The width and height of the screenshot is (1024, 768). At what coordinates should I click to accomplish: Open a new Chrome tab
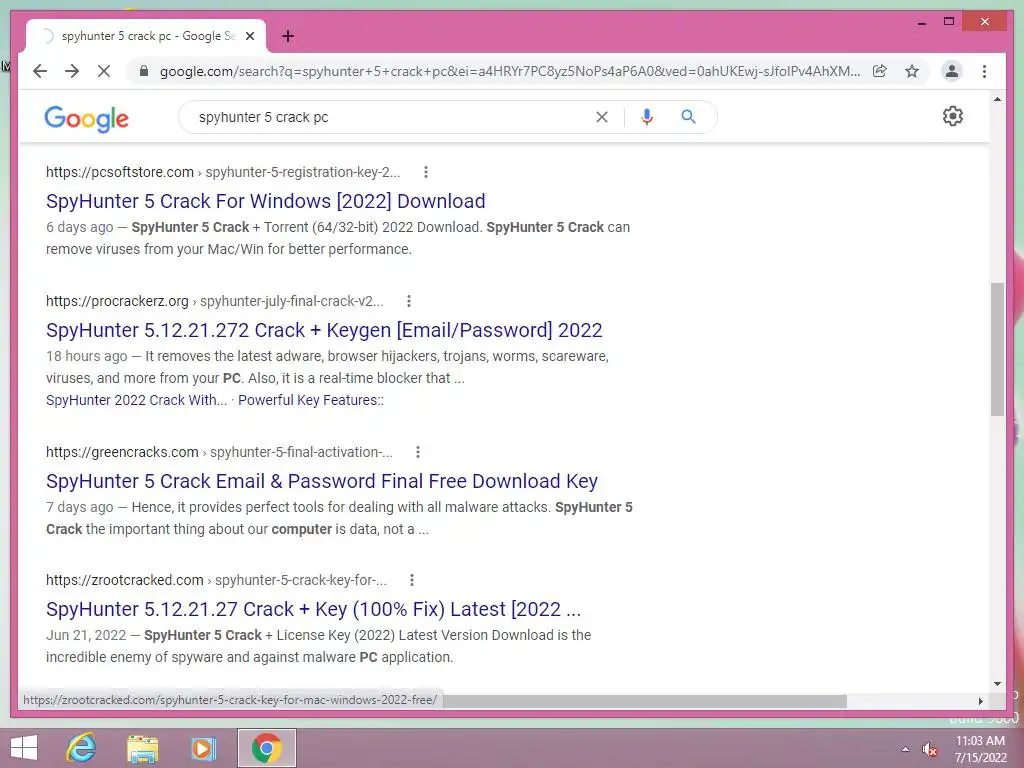point(288,36)
